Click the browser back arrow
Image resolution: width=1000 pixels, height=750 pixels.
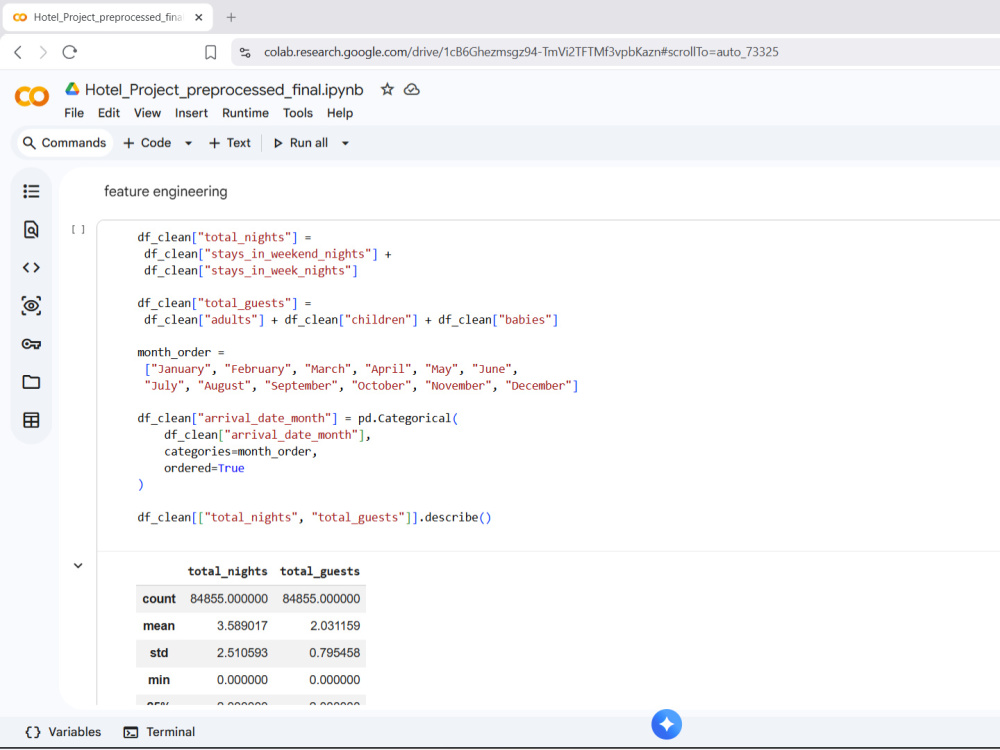coord(18,52)
